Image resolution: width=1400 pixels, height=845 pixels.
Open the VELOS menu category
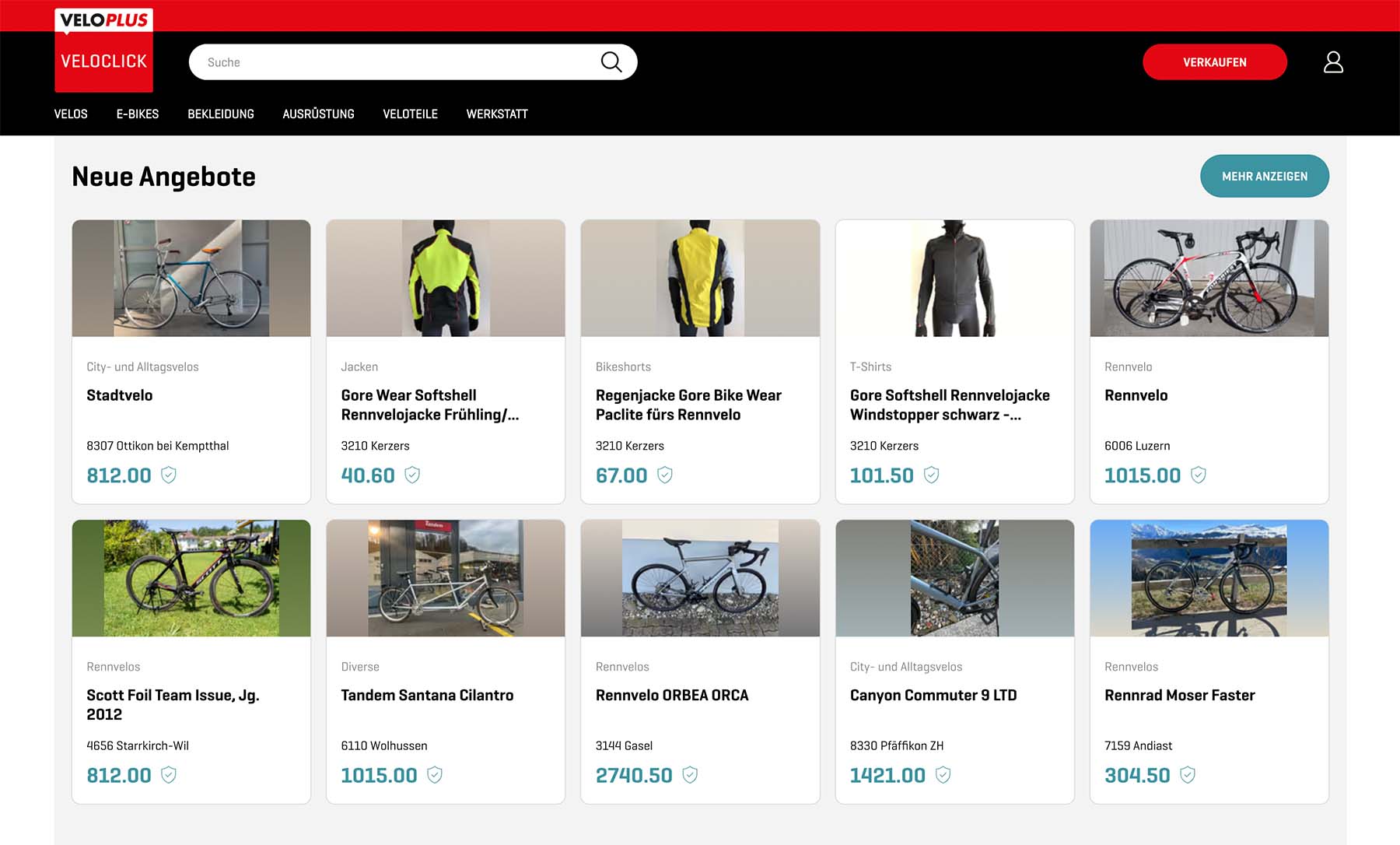point(71,114)
